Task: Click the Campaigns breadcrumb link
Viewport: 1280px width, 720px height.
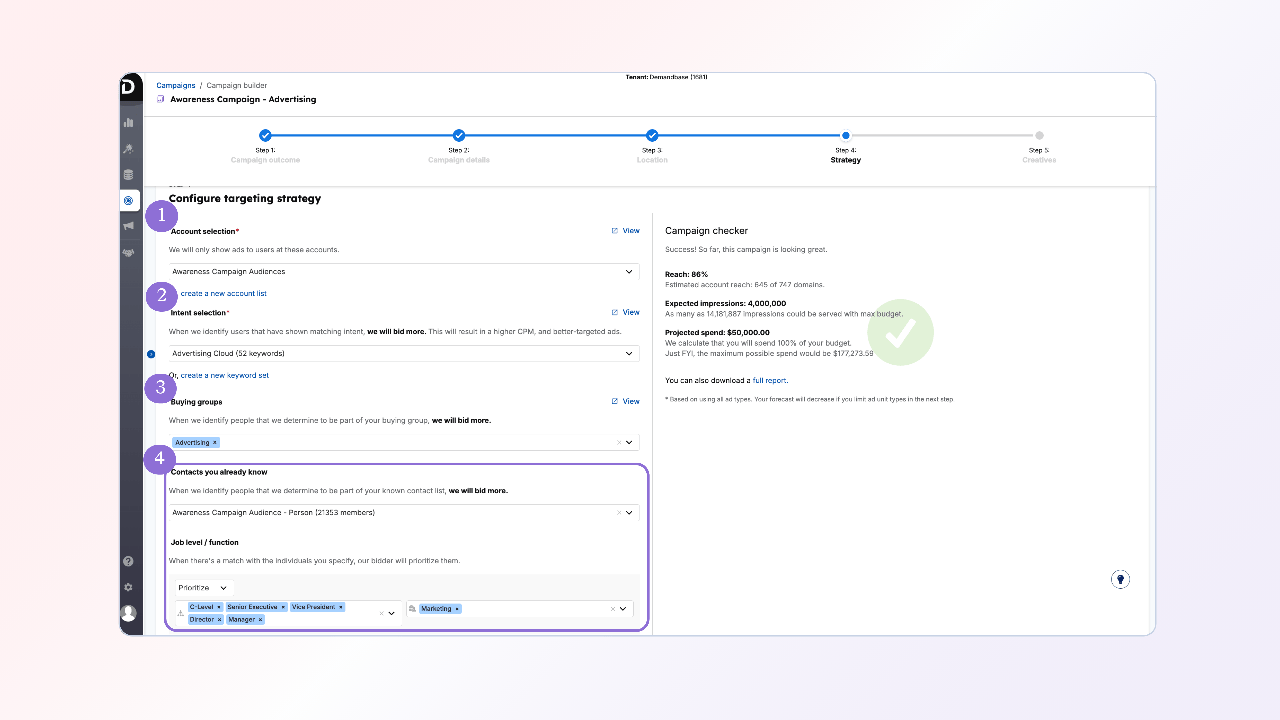Action: [176, 86]
